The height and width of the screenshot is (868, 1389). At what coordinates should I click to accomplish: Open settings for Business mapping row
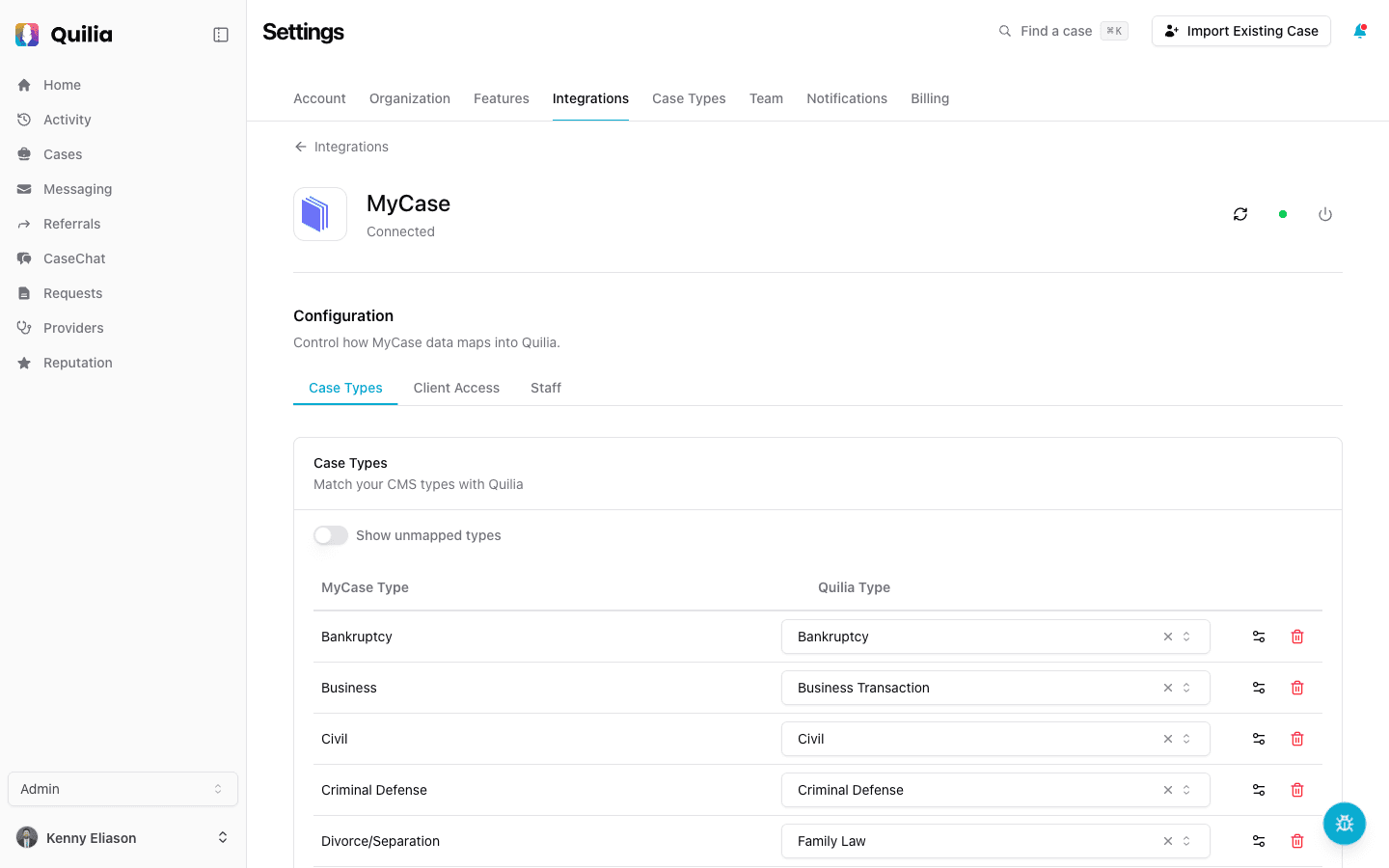click(x=1259, y=688)
